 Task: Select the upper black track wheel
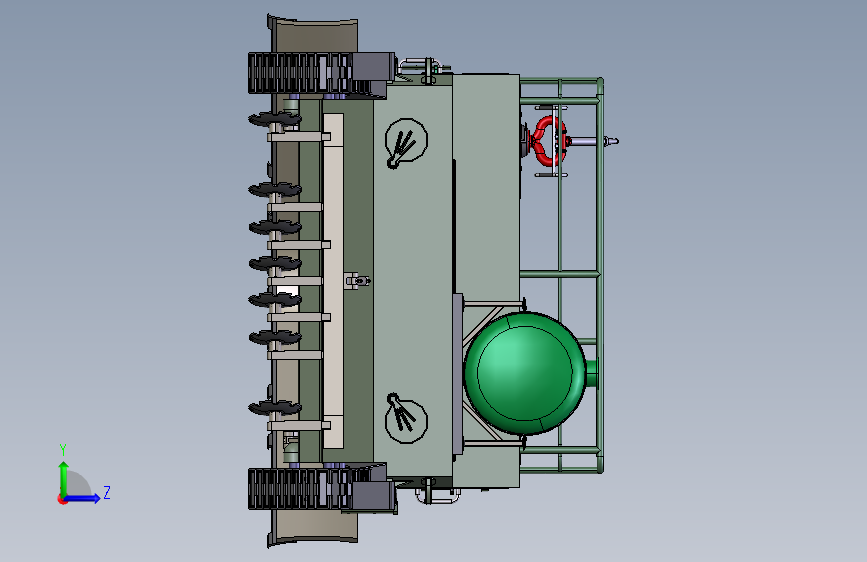click(x=299, y=73)
